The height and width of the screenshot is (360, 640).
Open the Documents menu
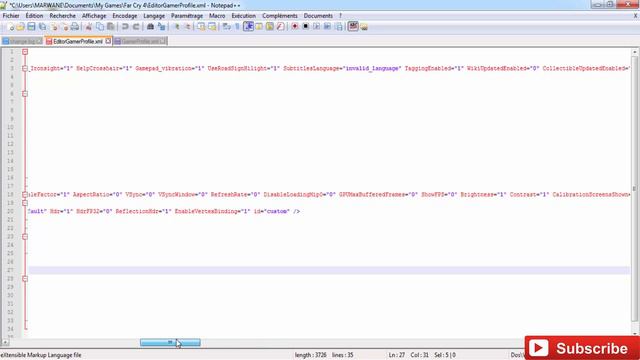318,16
